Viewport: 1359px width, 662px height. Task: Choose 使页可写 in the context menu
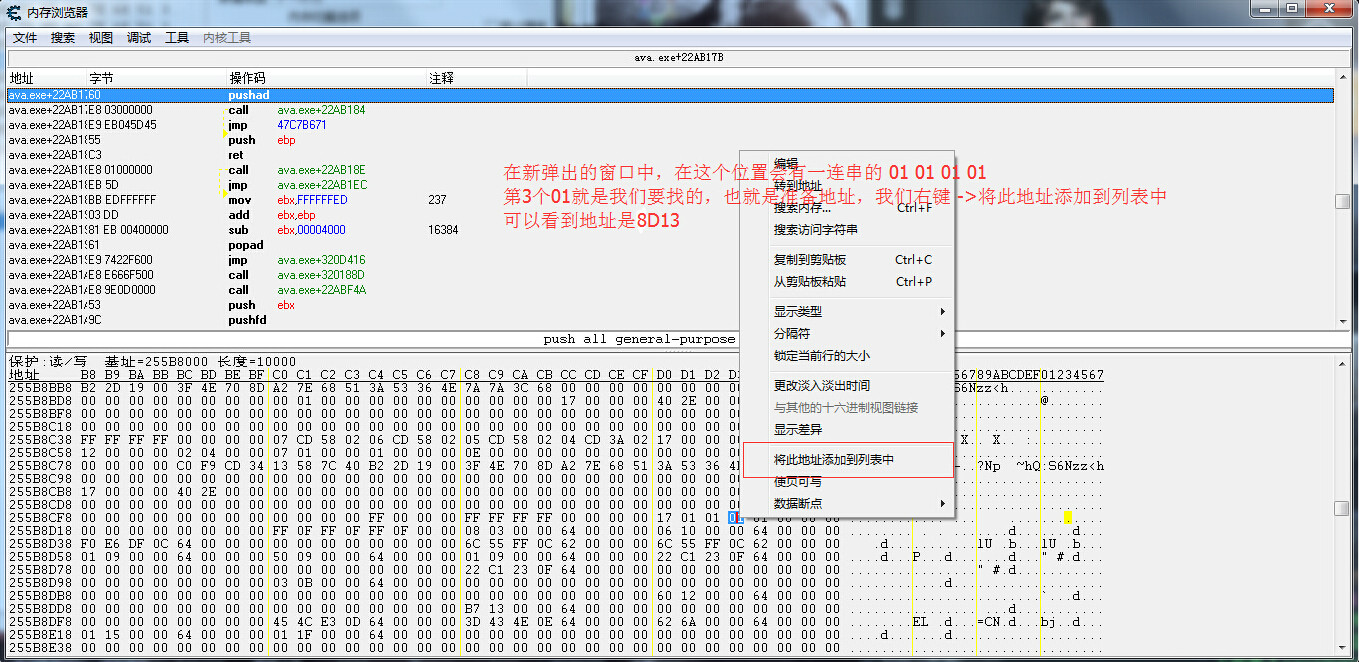798,482
